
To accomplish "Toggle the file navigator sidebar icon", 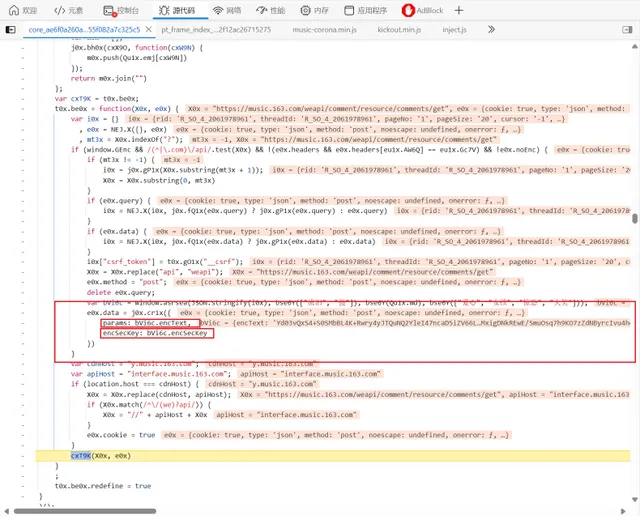I will tap(11, 29).
